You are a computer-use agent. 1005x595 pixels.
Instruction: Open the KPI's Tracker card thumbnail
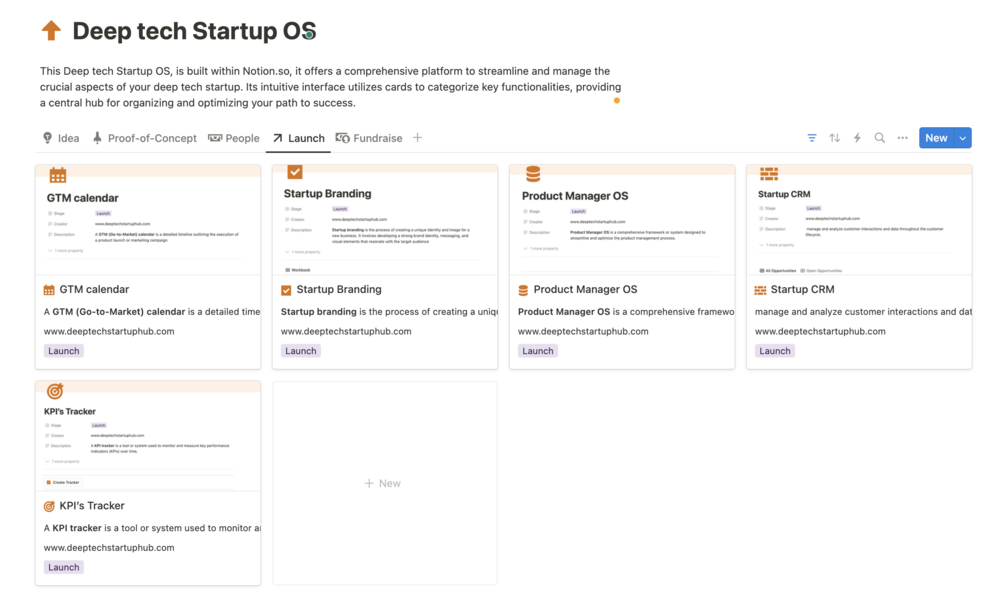(x=148, y=435)
